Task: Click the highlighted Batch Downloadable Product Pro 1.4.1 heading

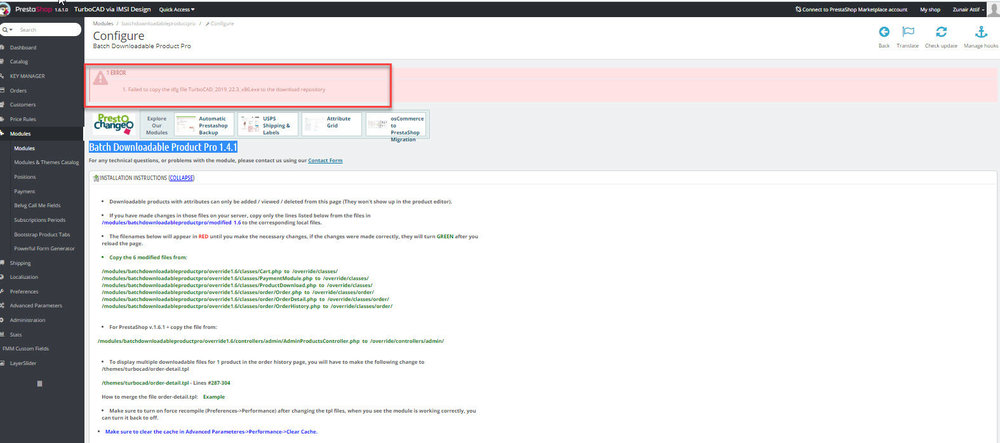Action: point(163,147)
